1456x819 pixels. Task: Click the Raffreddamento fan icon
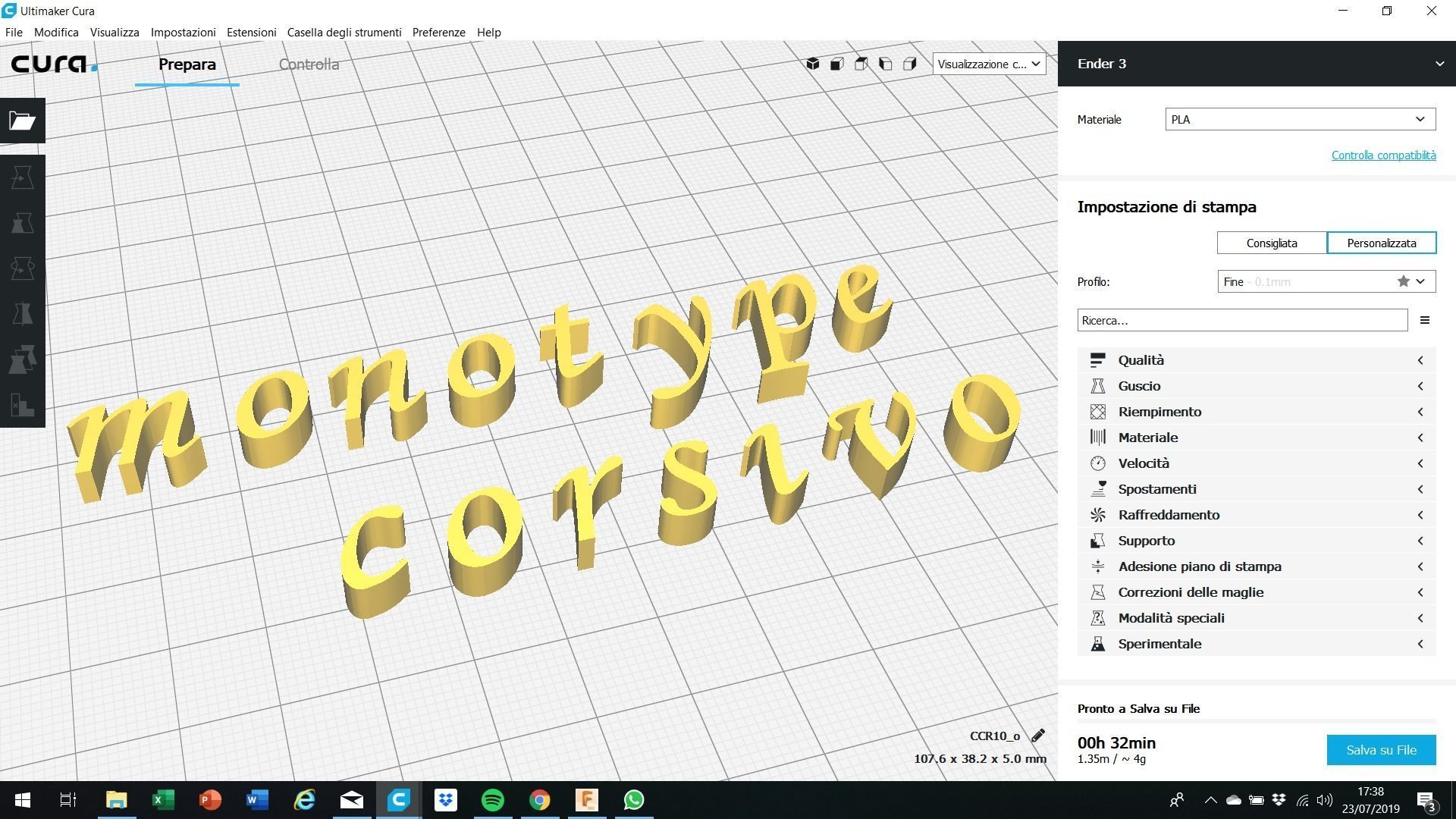click(x=1097, y=515)
